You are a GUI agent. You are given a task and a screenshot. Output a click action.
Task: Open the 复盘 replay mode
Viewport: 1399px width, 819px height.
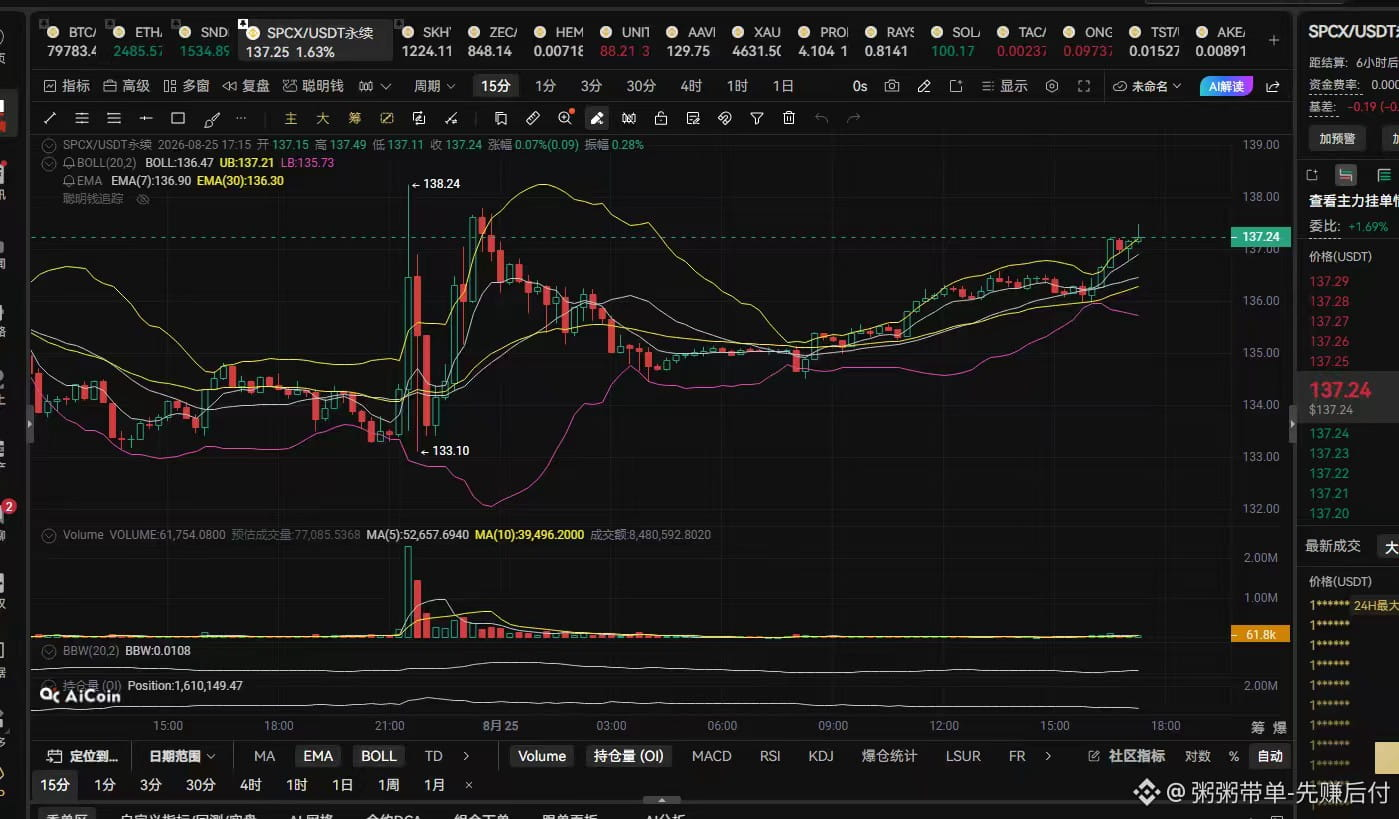coord(246,86)
